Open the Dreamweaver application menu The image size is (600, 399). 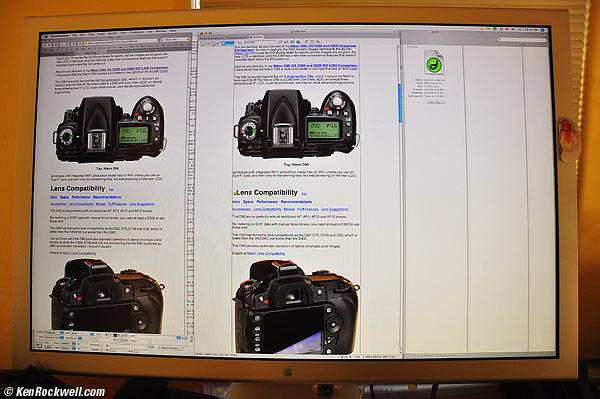pyautogui.click(x=60, y=36)
